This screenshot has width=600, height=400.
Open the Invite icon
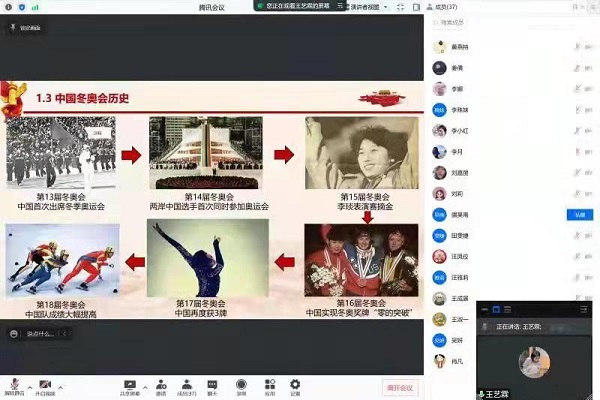161,384
